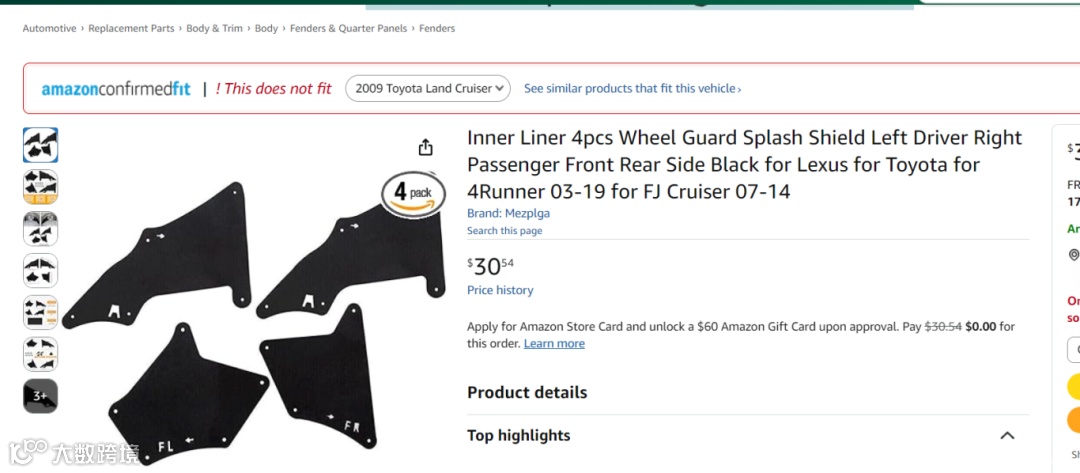Click the amazonconfirmedfit logo

tap(116, 89)
